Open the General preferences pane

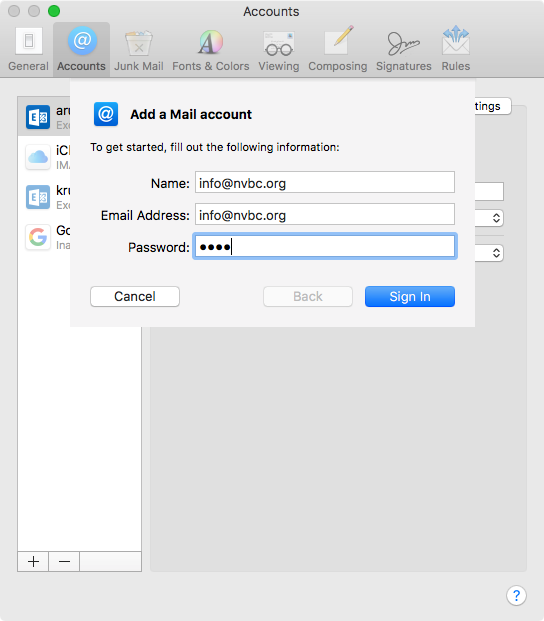point(28,50)
